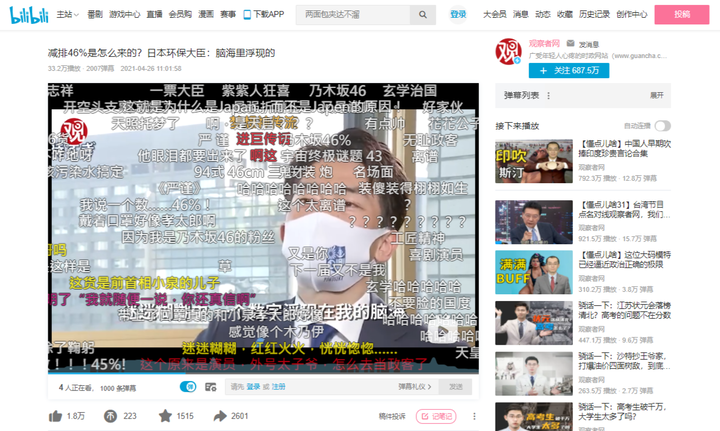720x431 pixels.
Task: Open 历史记录 in top navigation
Action: click(x=594, y=15)
